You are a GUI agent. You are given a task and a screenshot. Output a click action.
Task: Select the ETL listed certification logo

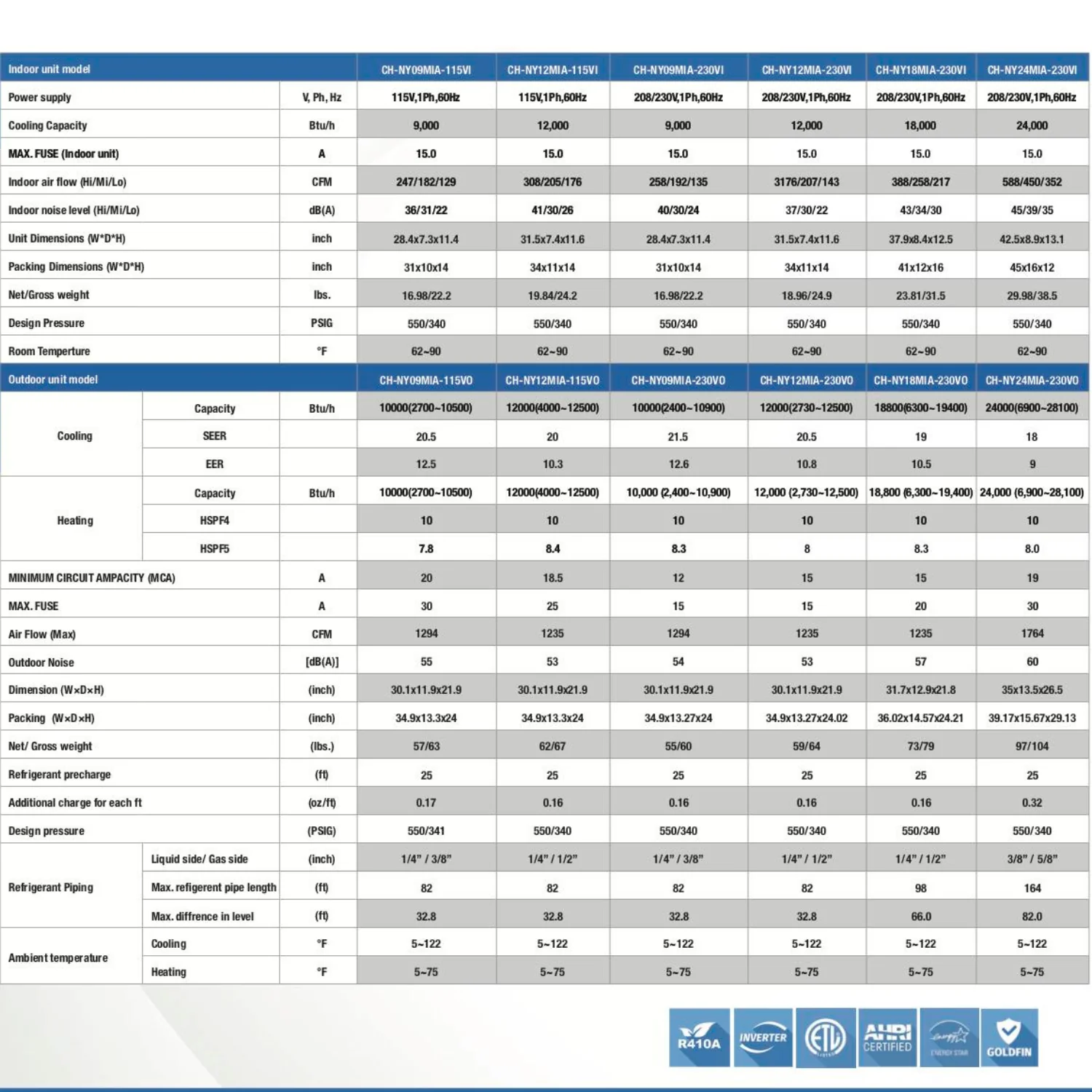click(x=826, y=1037)
